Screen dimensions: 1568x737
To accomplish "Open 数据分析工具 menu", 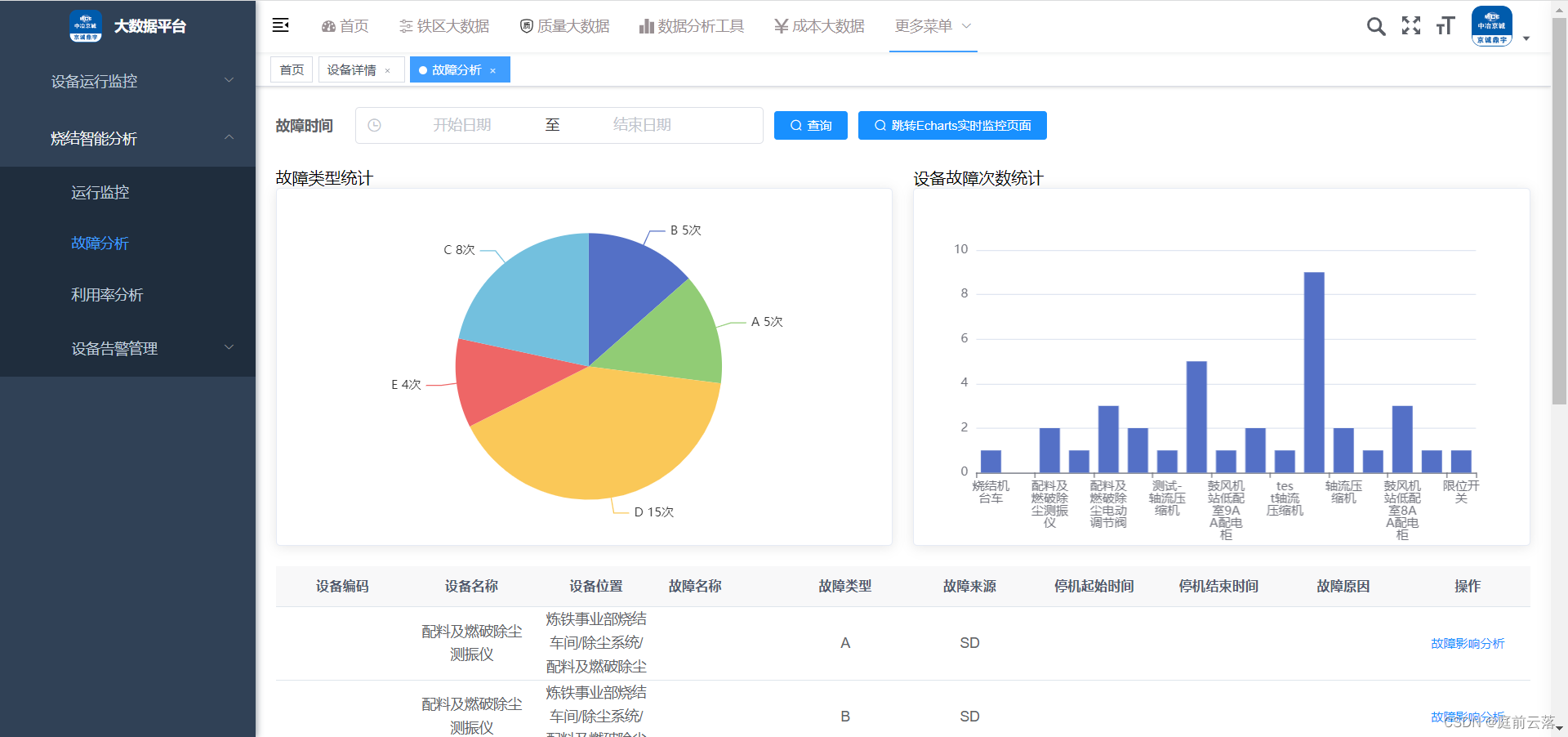I will [x=692, y=26].
